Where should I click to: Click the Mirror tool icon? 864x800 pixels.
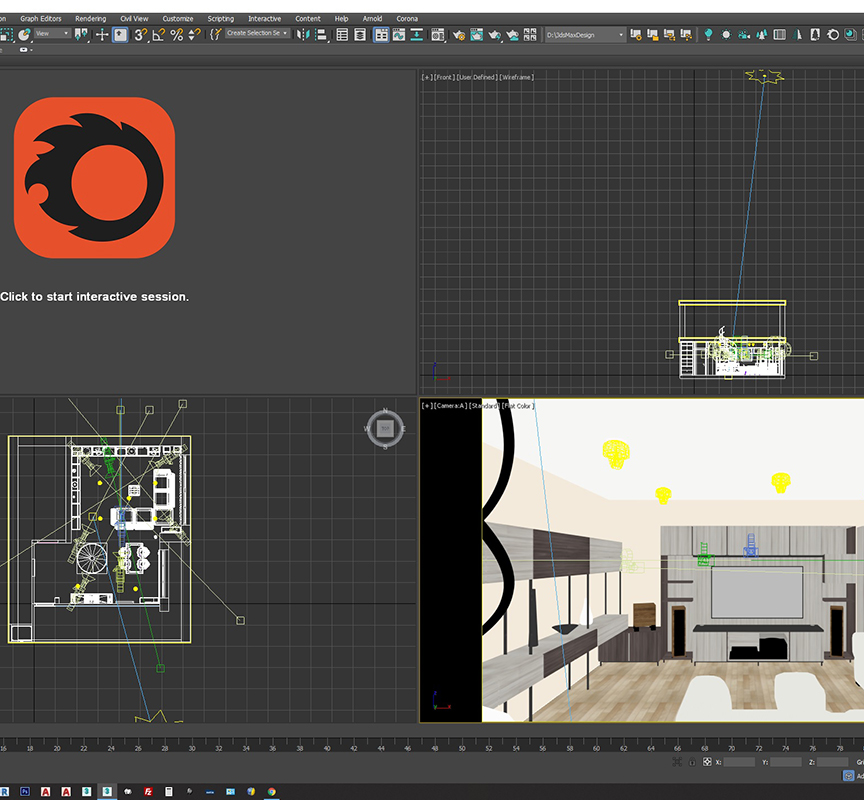coord(303,35)
